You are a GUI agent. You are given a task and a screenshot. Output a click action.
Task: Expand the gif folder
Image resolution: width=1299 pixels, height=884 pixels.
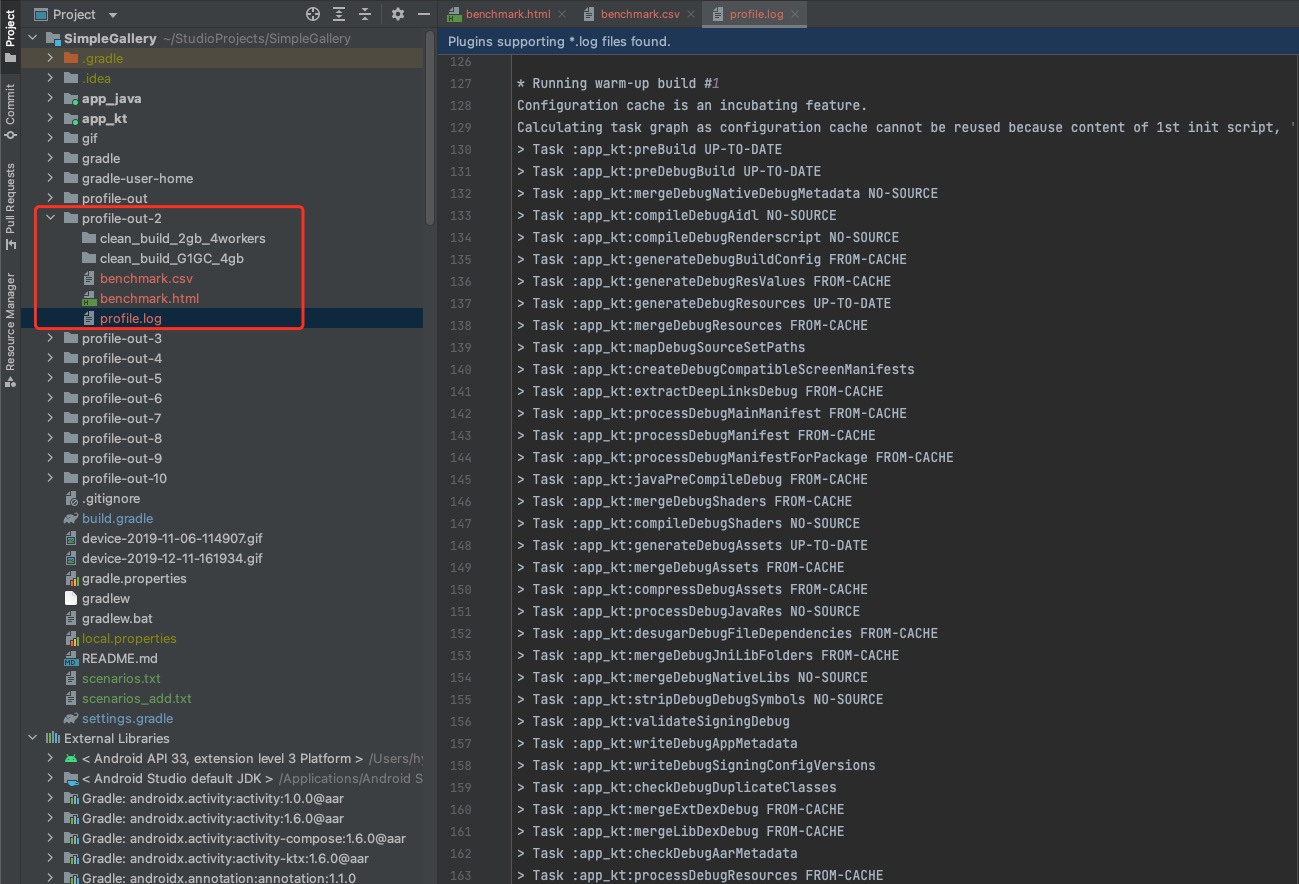pos(50,138)
